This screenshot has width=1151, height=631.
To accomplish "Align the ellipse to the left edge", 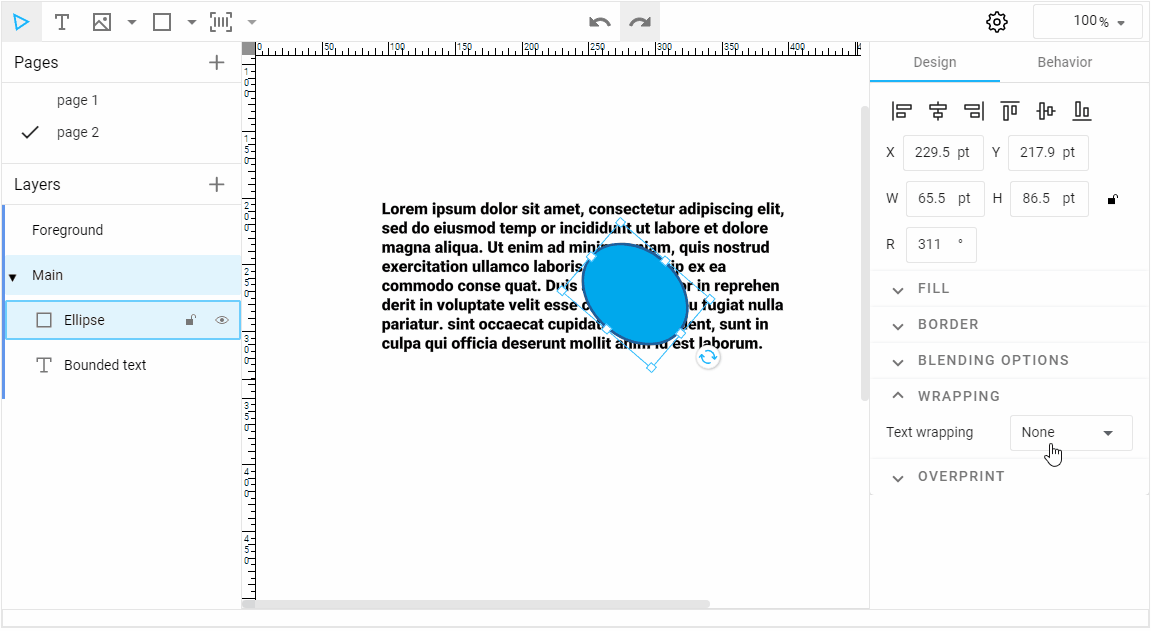I will point(901,110).
